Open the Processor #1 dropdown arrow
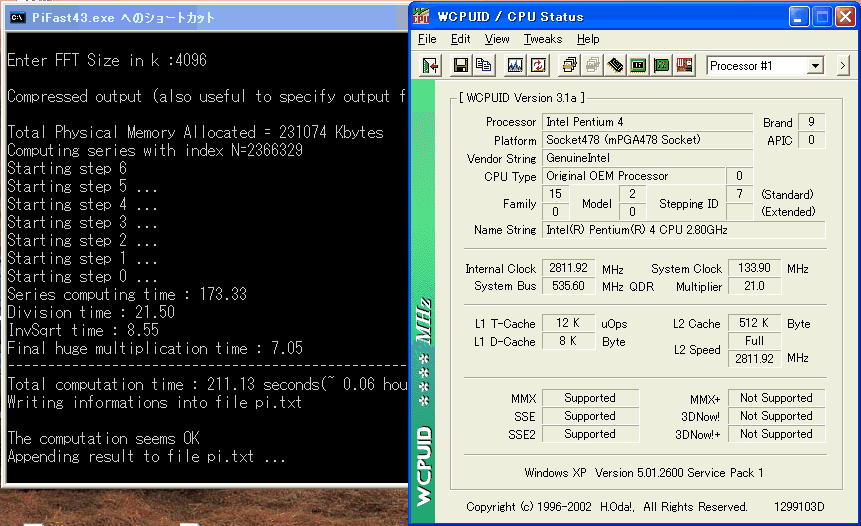861x526 pixels. 815,66
